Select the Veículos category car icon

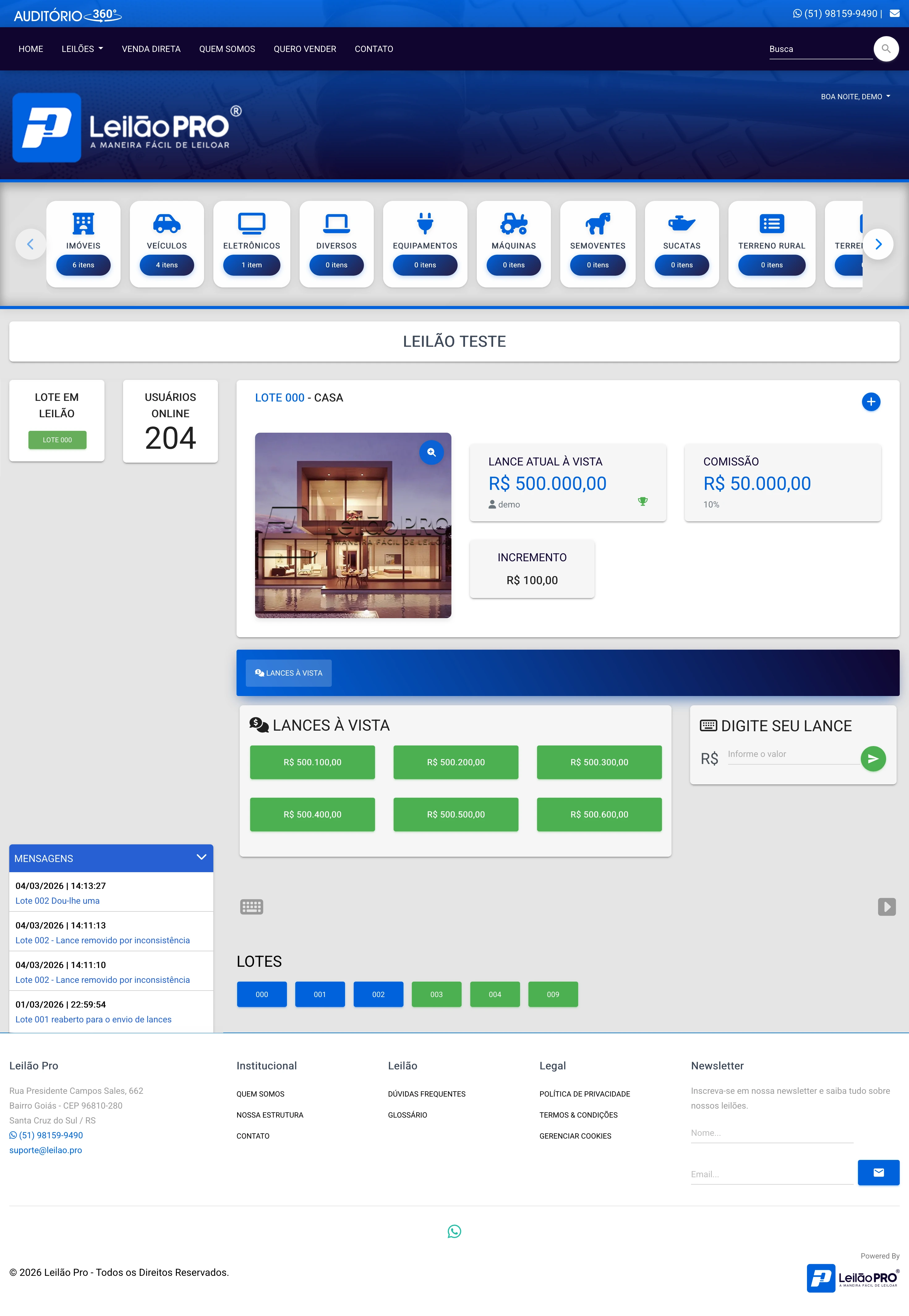167,224
